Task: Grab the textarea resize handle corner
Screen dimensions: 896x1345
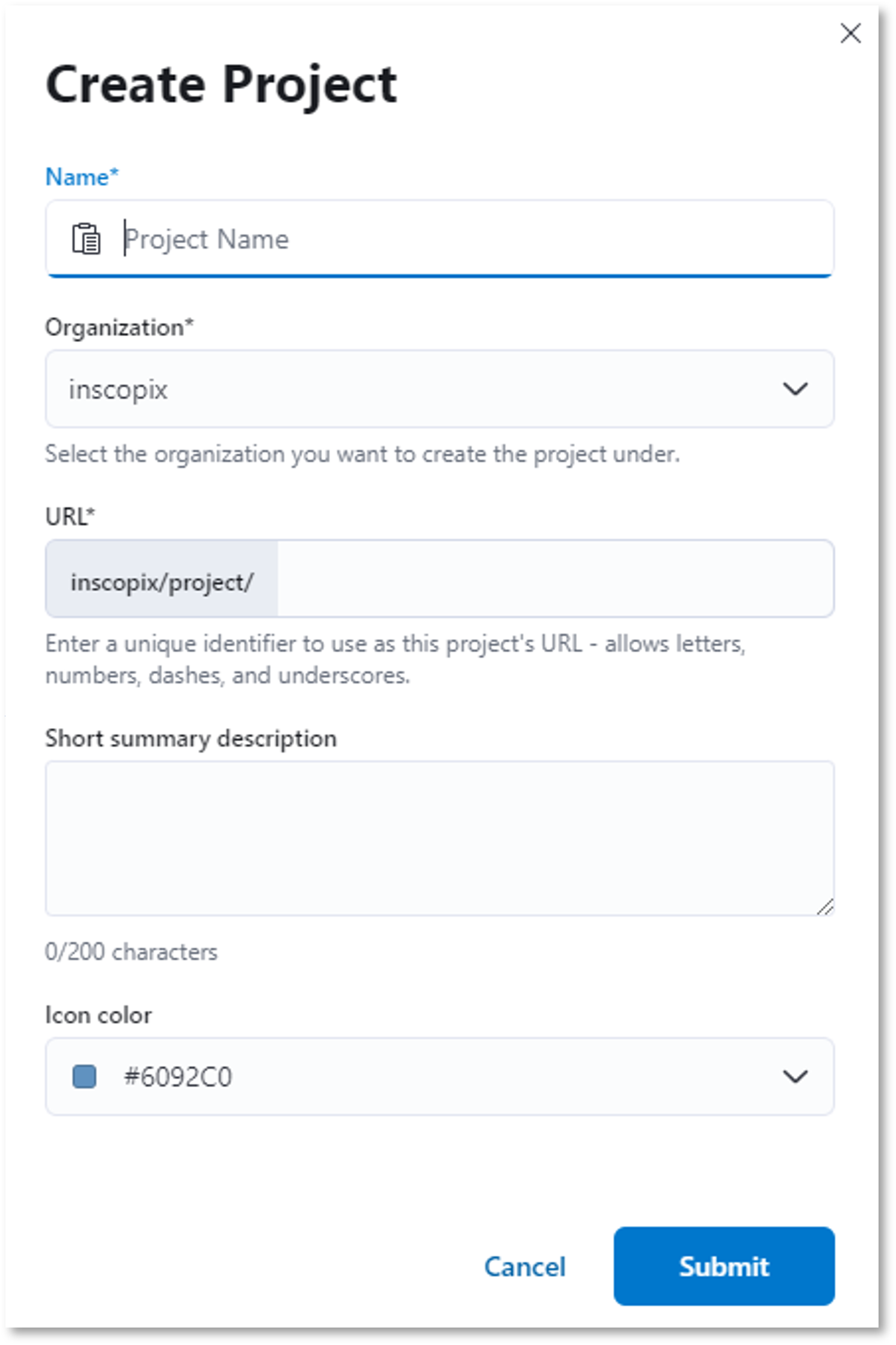Action: [x=825, y=906]
